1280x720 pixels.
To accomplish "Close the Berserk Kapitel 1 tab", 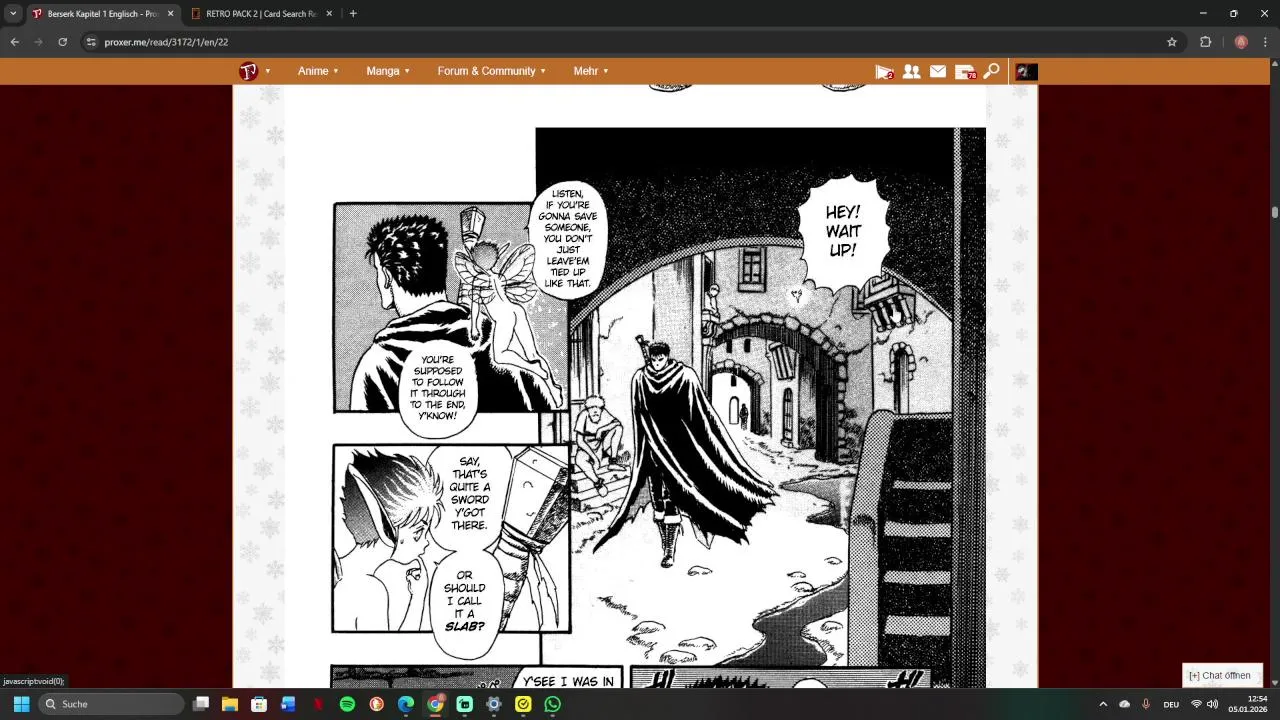I will pos(170,14).
